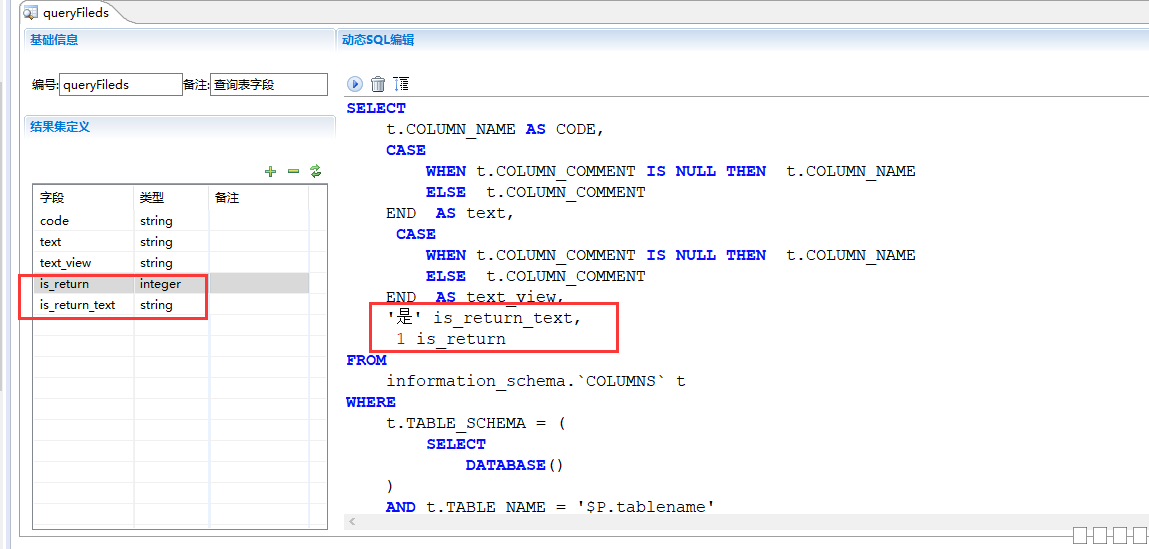Click the 备注 input field

[268, 85]
